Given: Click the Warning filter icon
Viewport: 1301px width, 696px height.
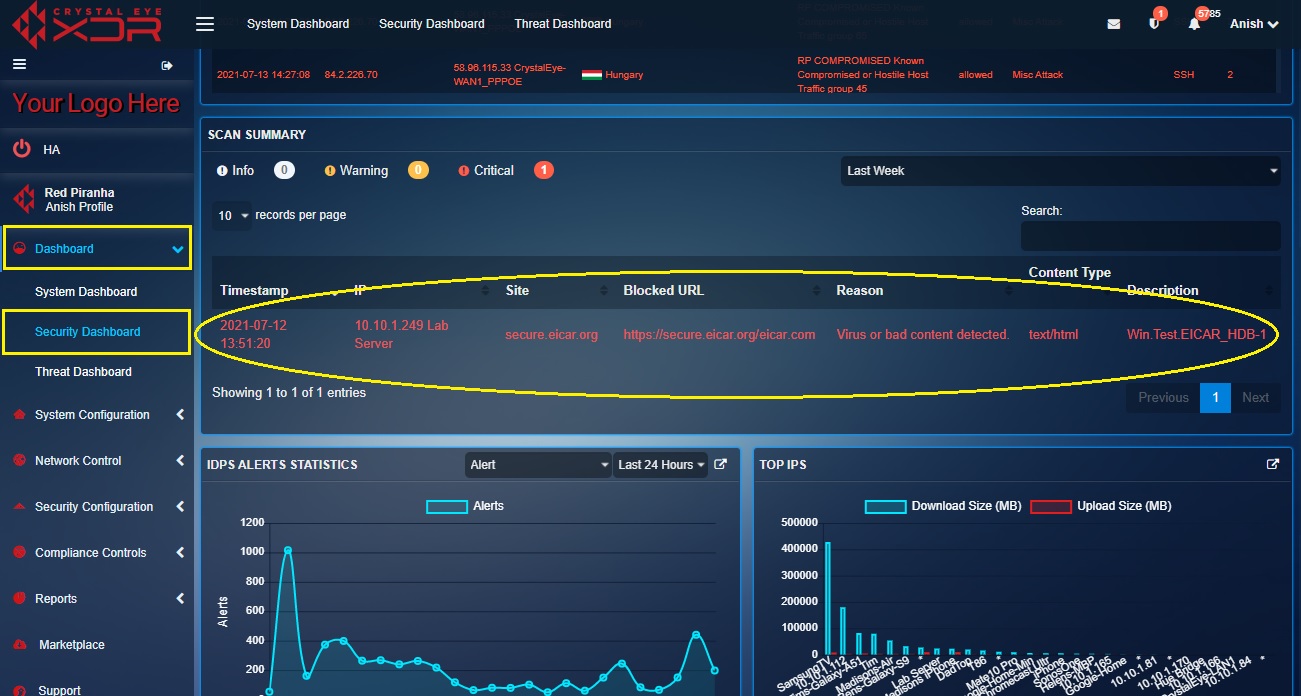Looking at the screenshot, I should tap(330, 171).
